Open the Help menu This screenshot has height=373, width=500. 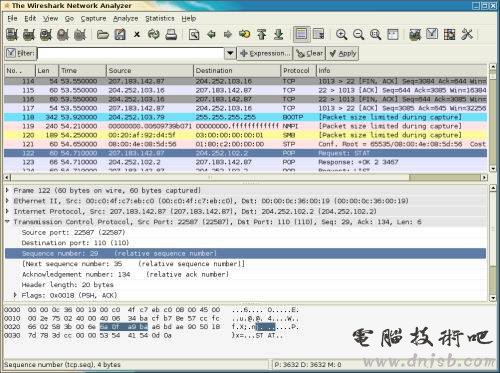(x=188, y=18)
